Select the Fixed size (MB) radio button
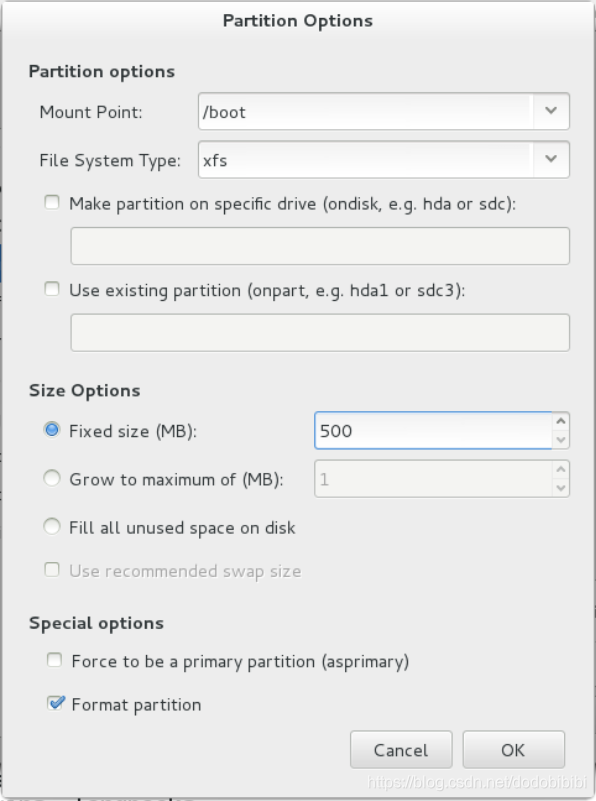 point(52,430)
